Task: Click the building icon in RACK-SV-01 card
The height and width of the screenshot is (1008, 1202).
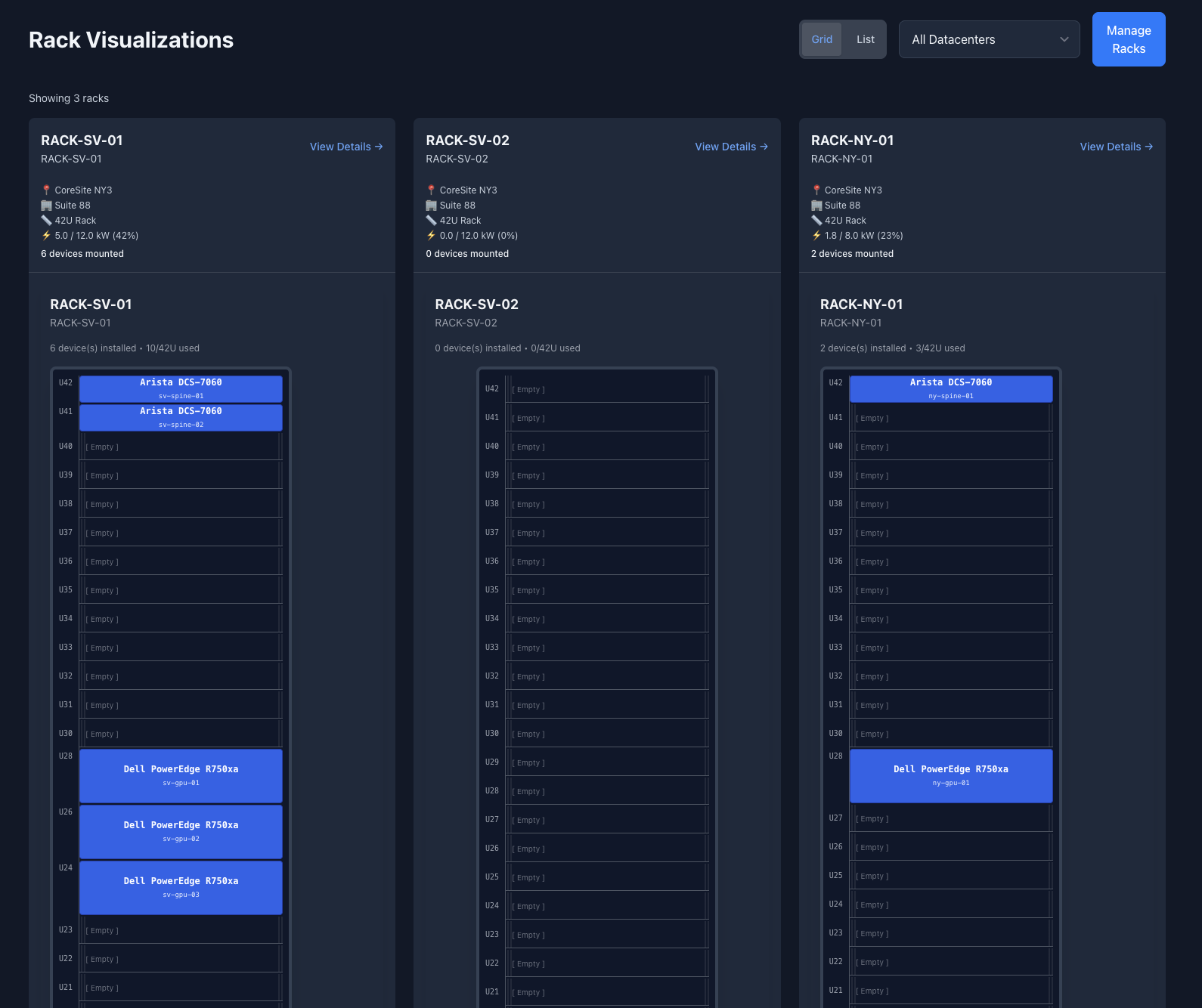Action: pos(46,206)
